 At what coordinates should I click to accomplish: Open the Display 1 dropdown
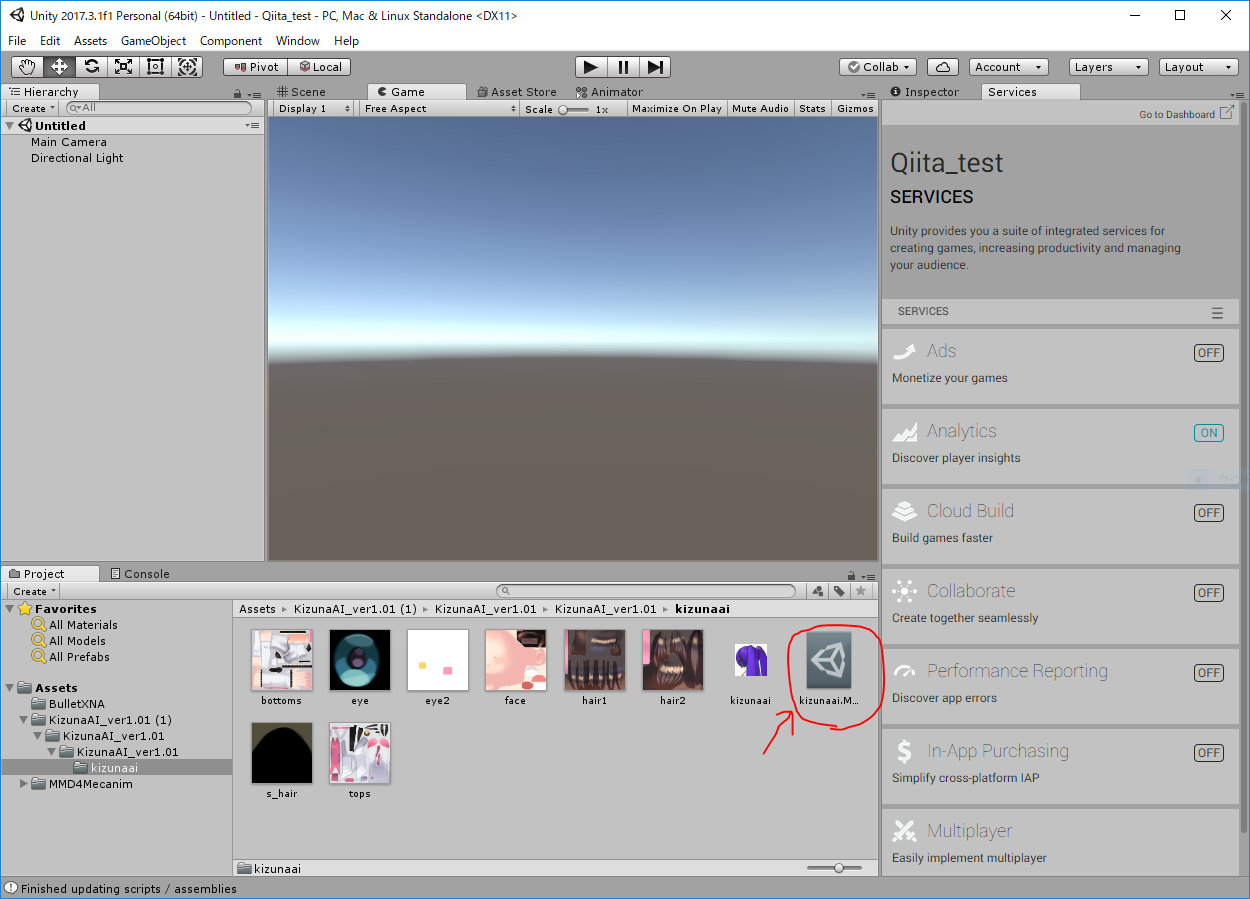coord(314,108)
